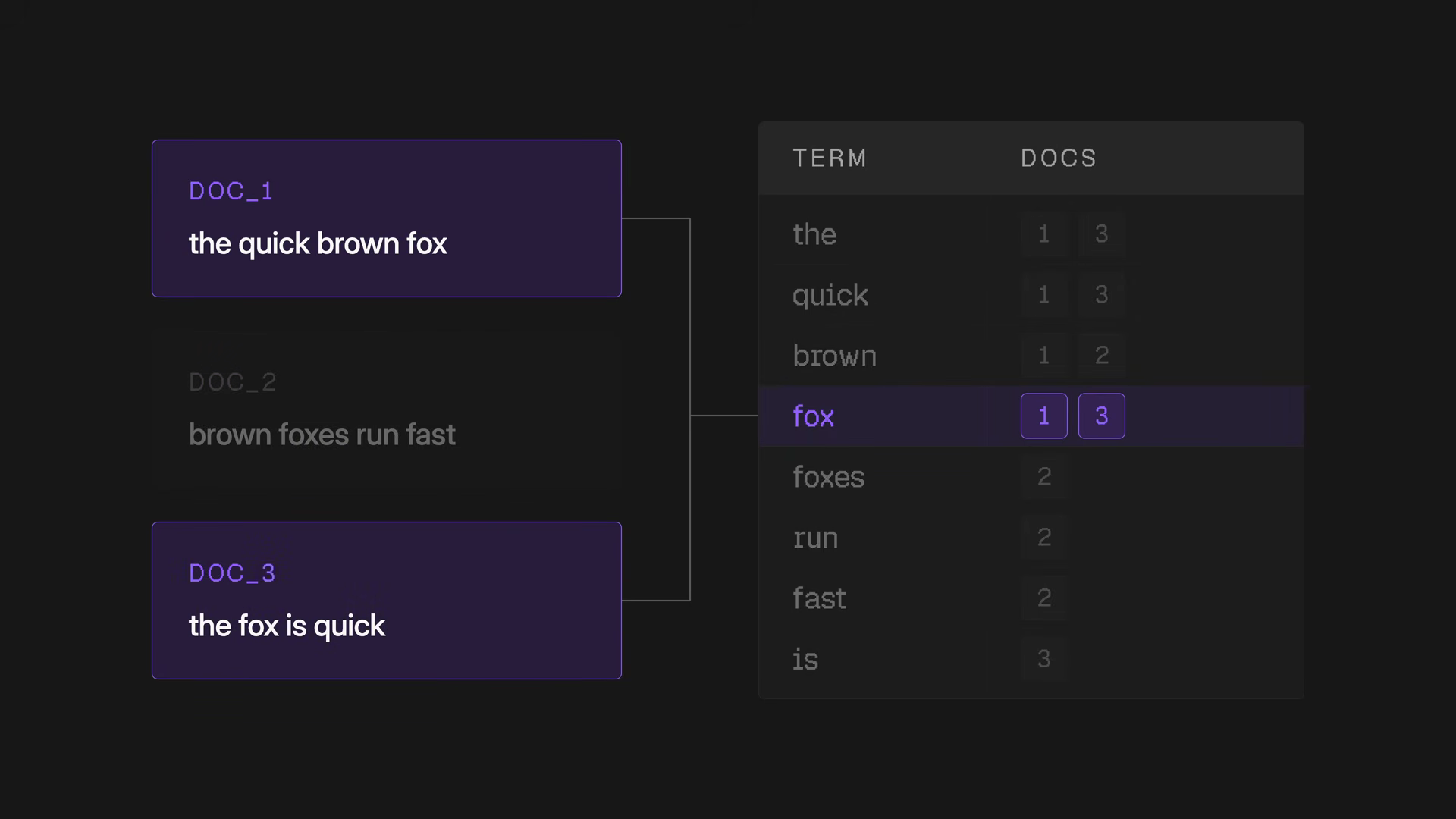
Task: Select the DOC_1 document card
Action: pos(387,218)
